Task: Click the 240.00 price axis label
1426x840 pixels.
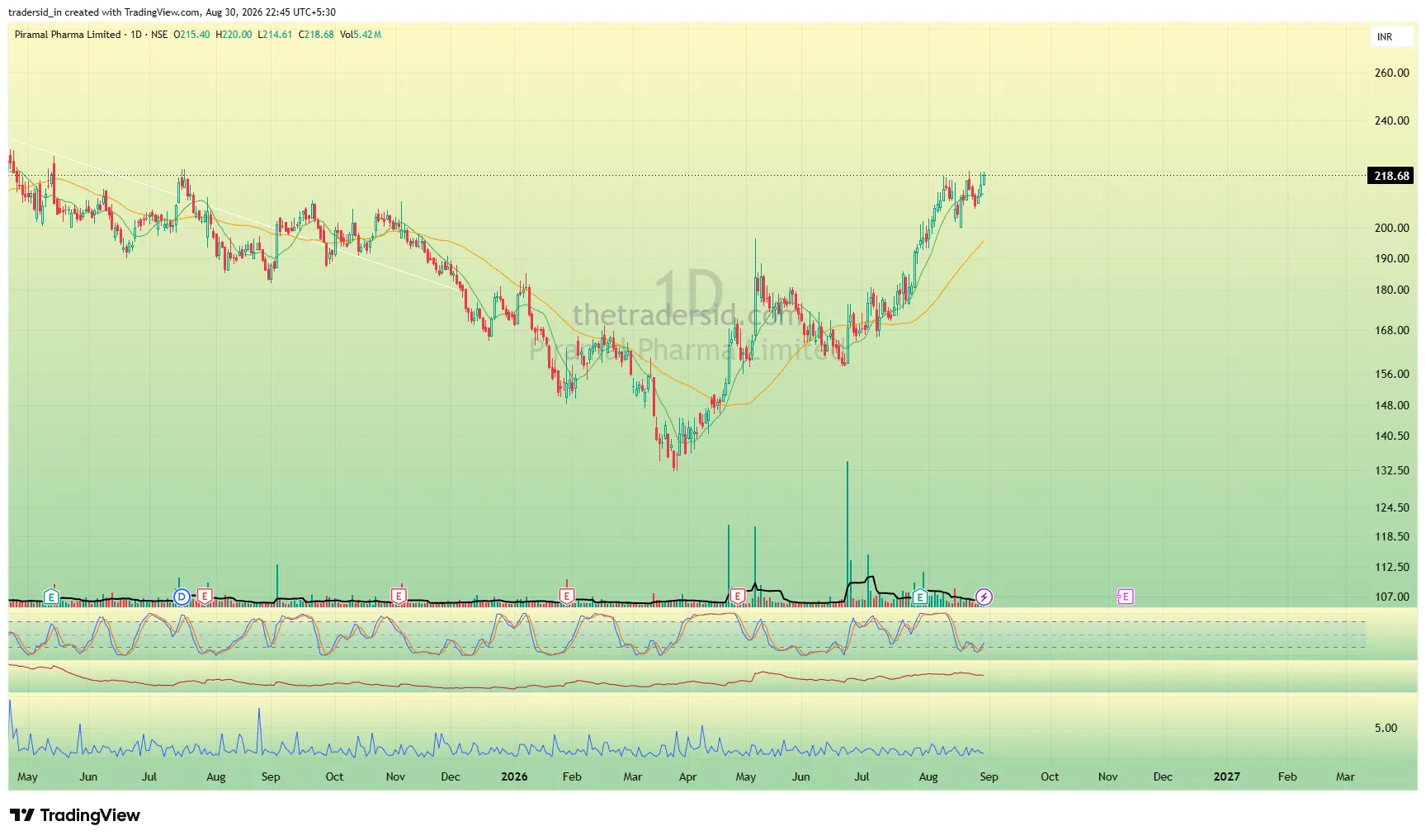Action: tap(1391, 120)
